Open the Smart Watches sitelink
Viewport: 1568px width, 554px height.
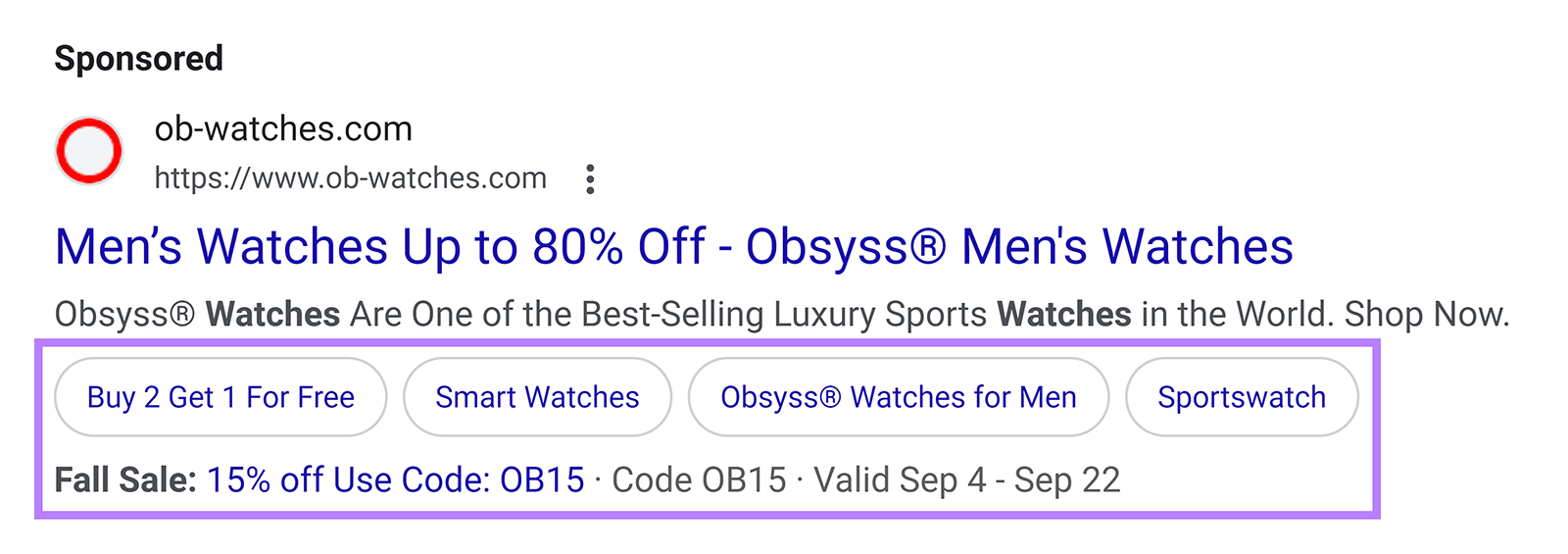click(537, 397)
